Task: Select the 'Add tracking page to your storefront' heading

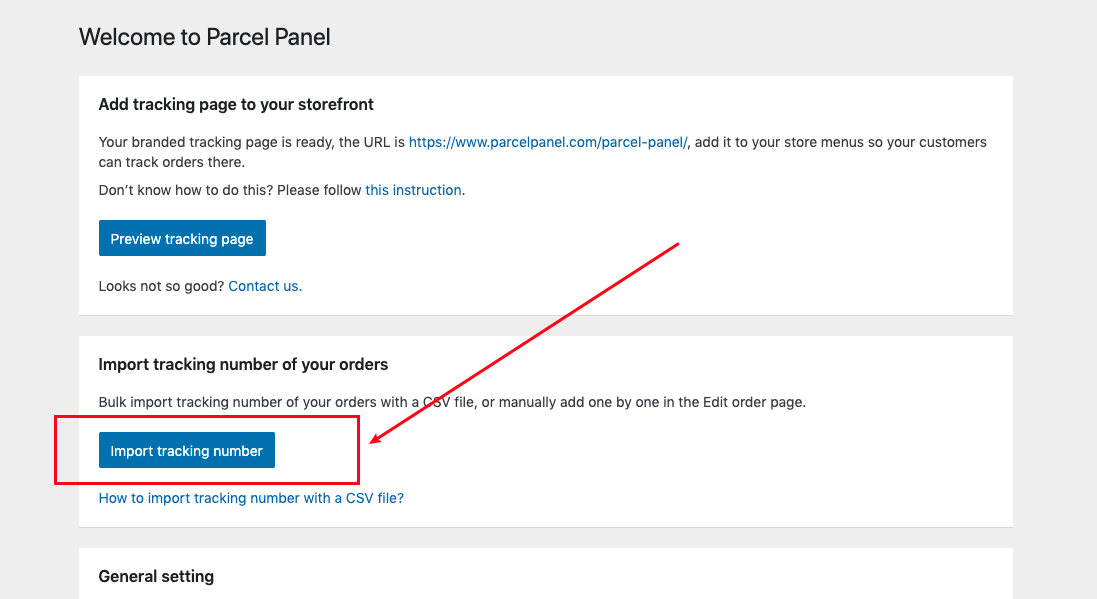Action: (236, 104)
